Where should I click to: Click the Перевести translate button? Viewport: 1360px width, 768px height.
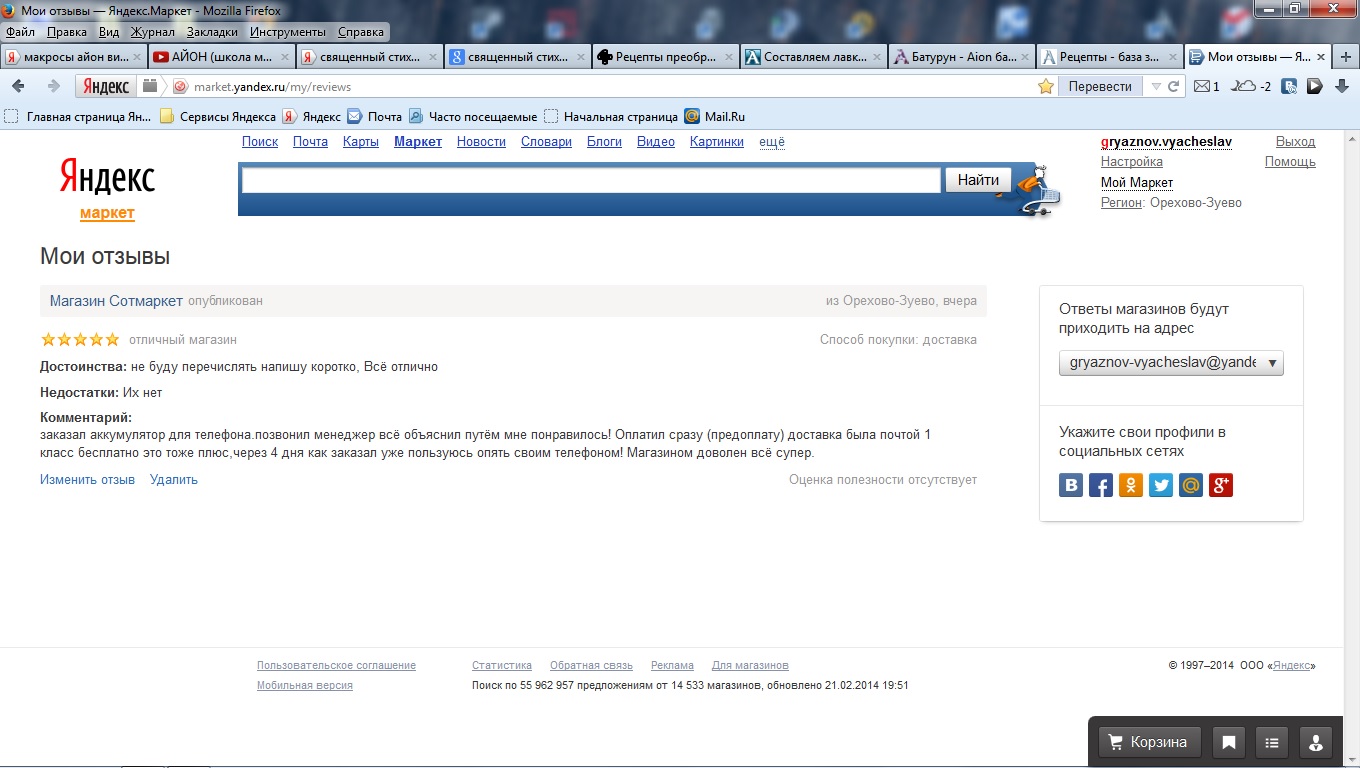click(1100, 86)
